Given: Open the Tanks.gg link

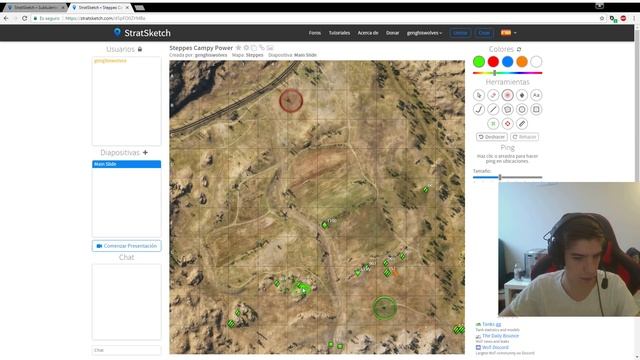Looking at the screenshot, I should [x=491, y=324].
